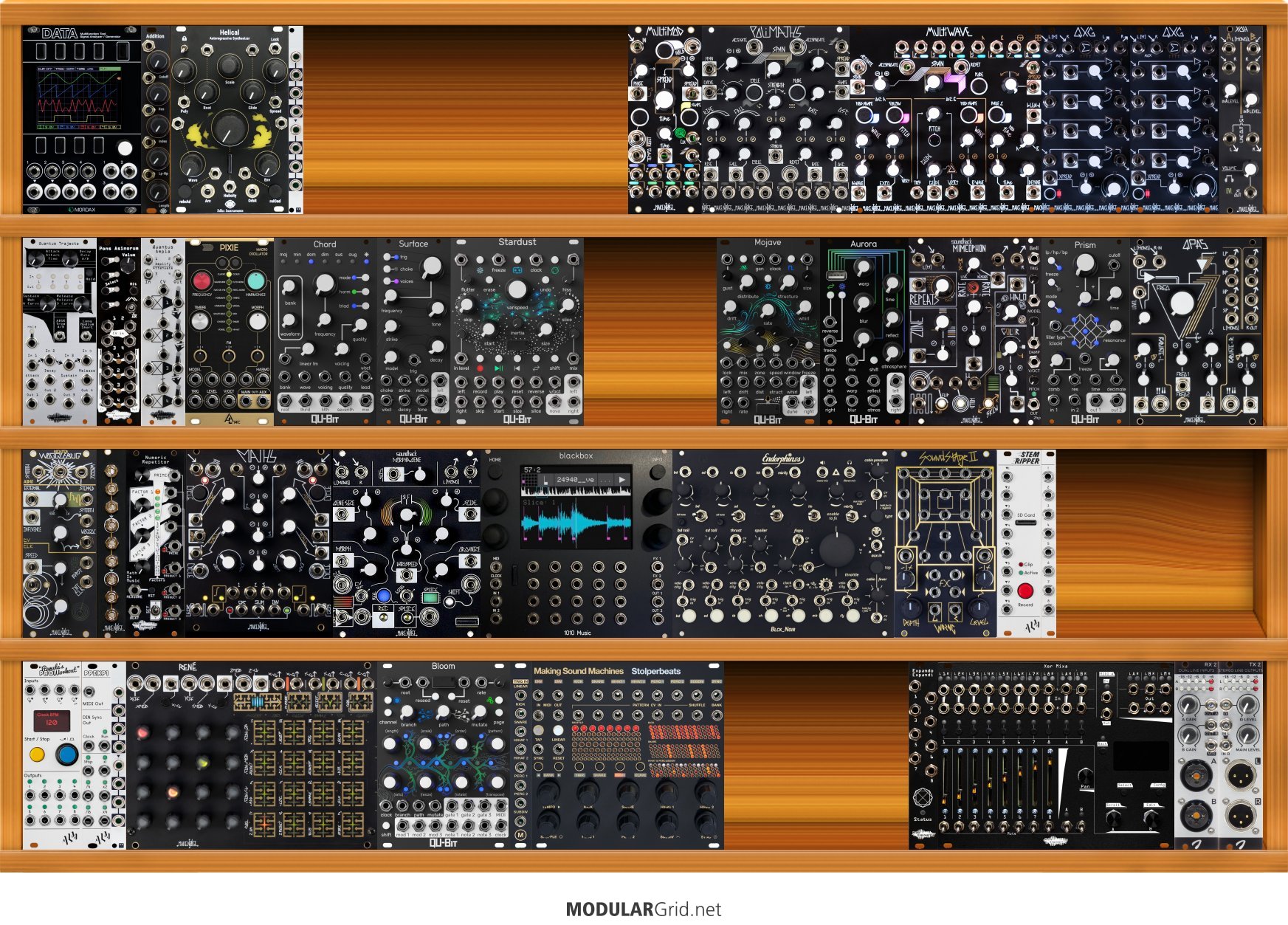Click the "Mojave" module title
The height and width of the screenshot is (925, 1288).
pyautogui.click(x=768, y=242)
